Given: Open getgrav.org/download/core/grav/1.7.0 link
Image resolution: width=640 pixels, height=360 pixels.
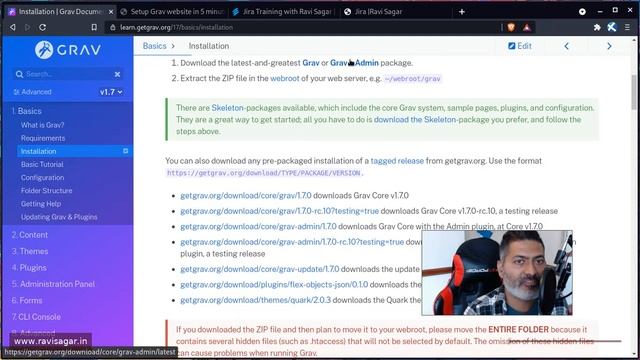Looking at the screenshot, I should (x=246, y=196).
